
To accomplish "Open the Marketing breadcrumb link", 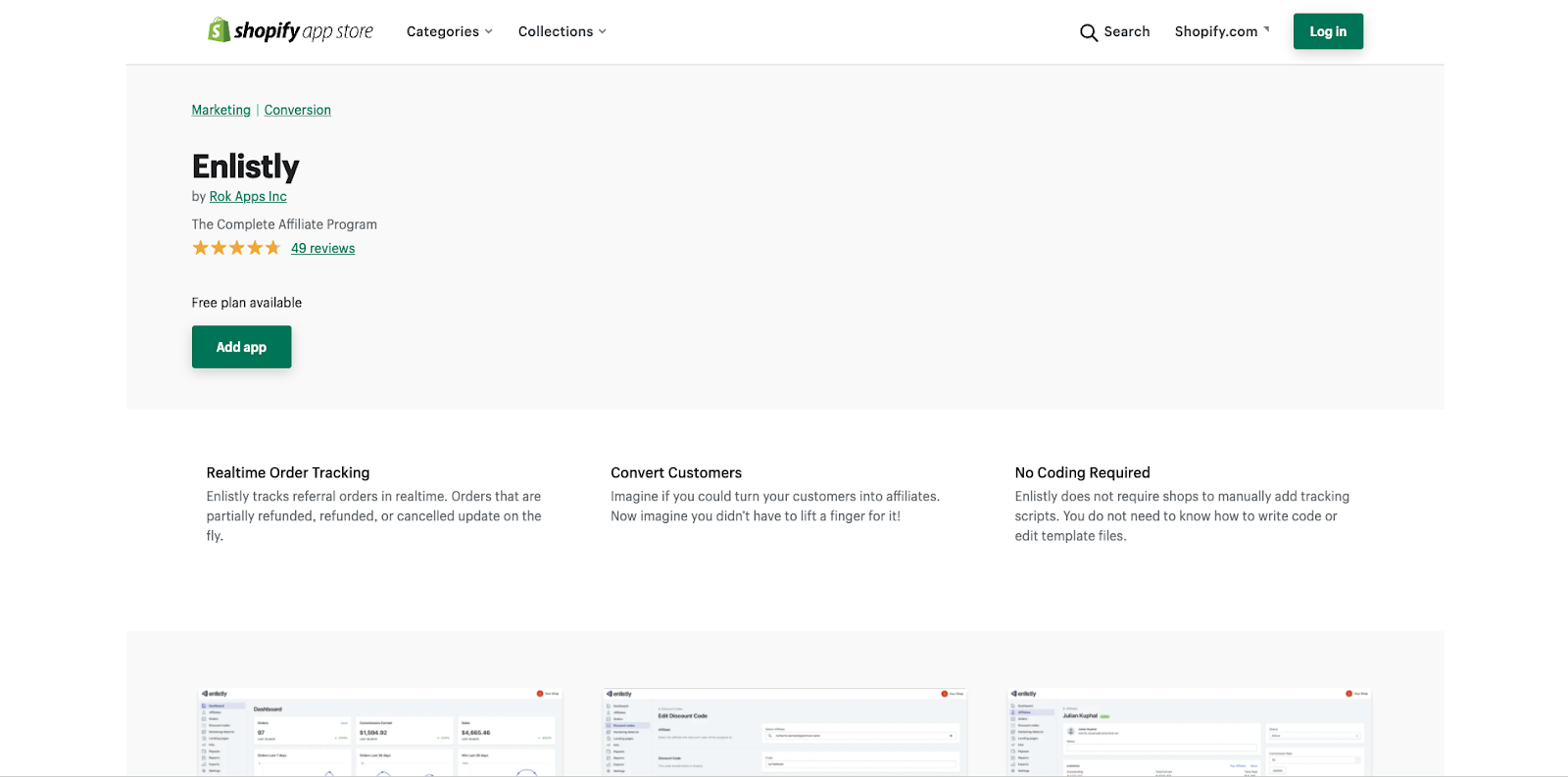I will click(x=221, y=110).
